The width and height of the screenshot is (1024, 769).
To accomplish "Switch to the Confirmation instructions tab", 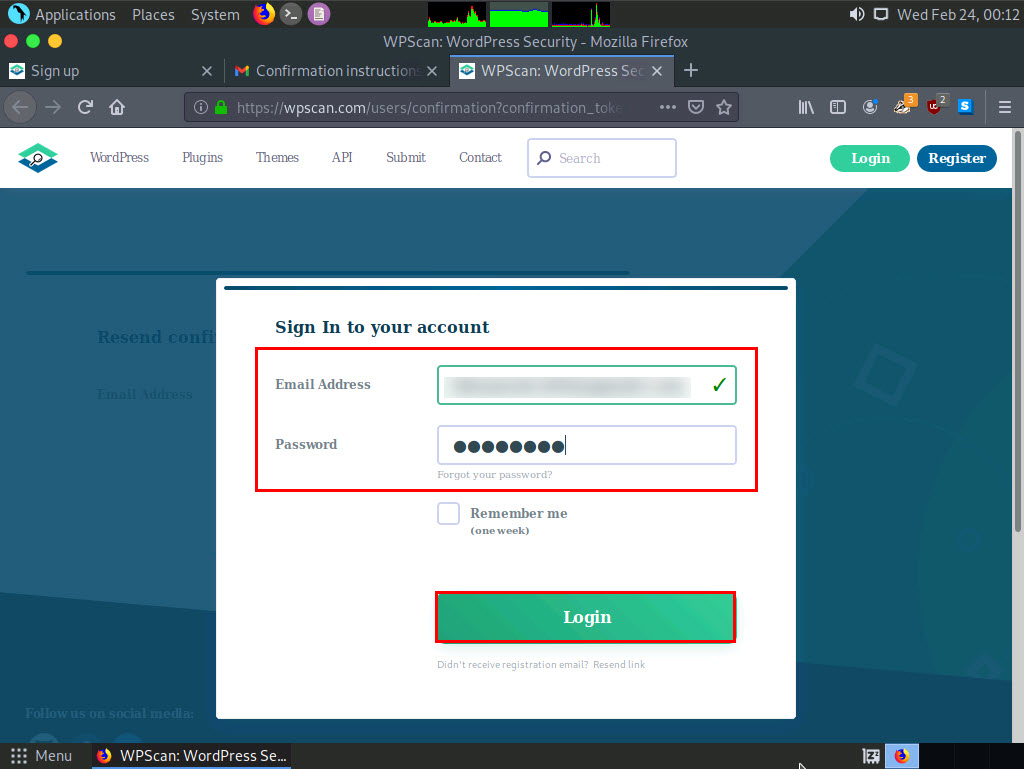I will pos(336,71).
